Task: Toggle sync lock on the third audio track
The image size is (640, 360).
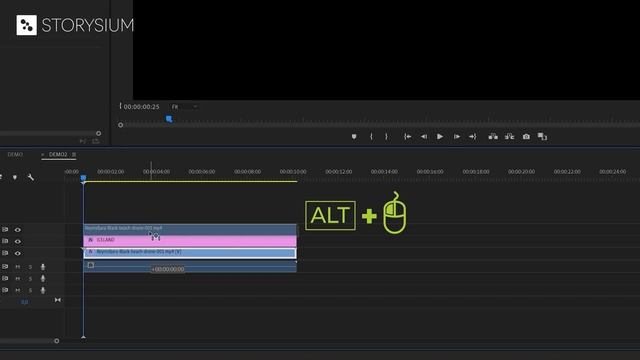Action: tap(5, 290)
